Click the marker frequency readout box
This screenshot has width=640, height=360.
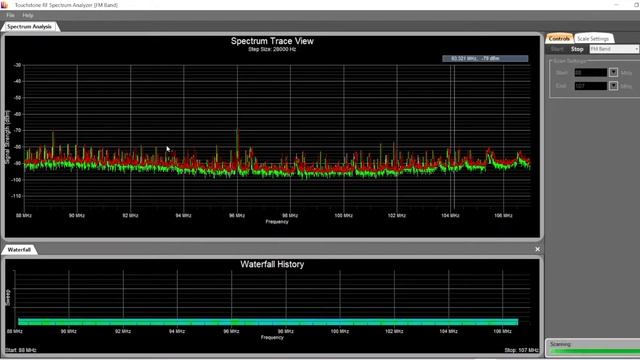click(x=485, y=58)
